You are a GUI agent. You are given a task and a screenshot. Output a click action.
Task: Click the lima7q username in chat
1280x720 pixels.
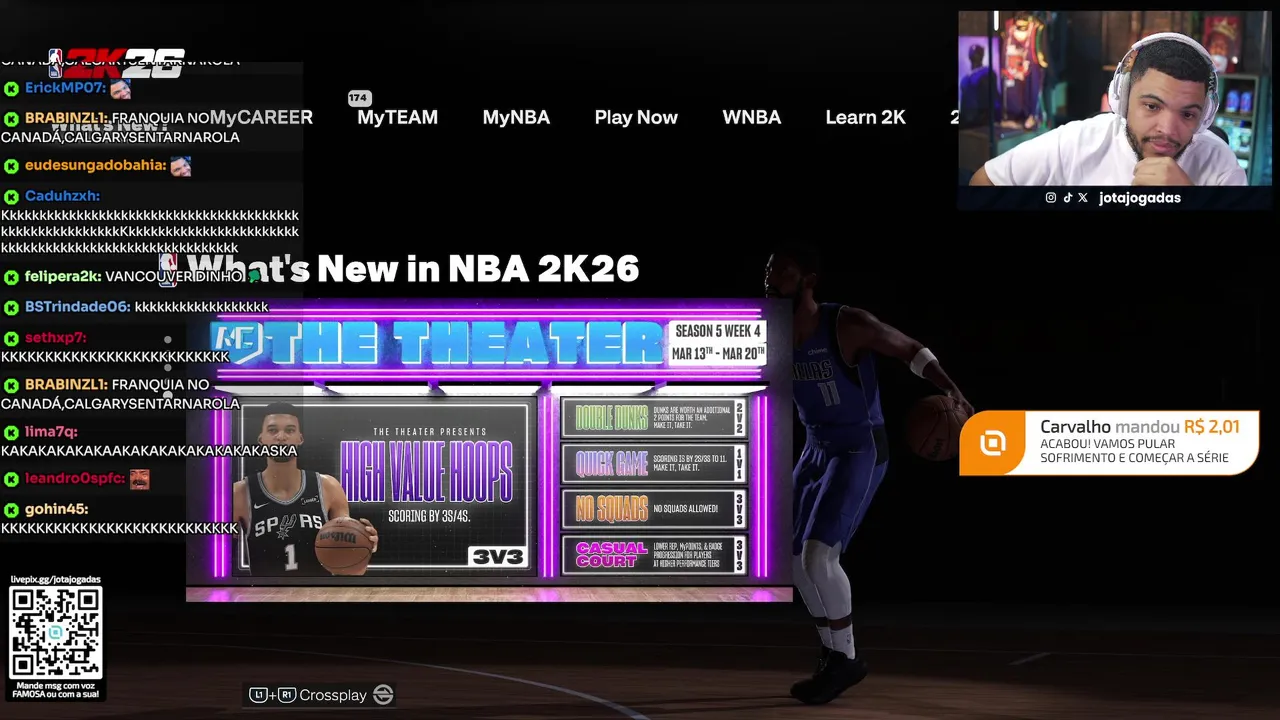coord(51,433)
